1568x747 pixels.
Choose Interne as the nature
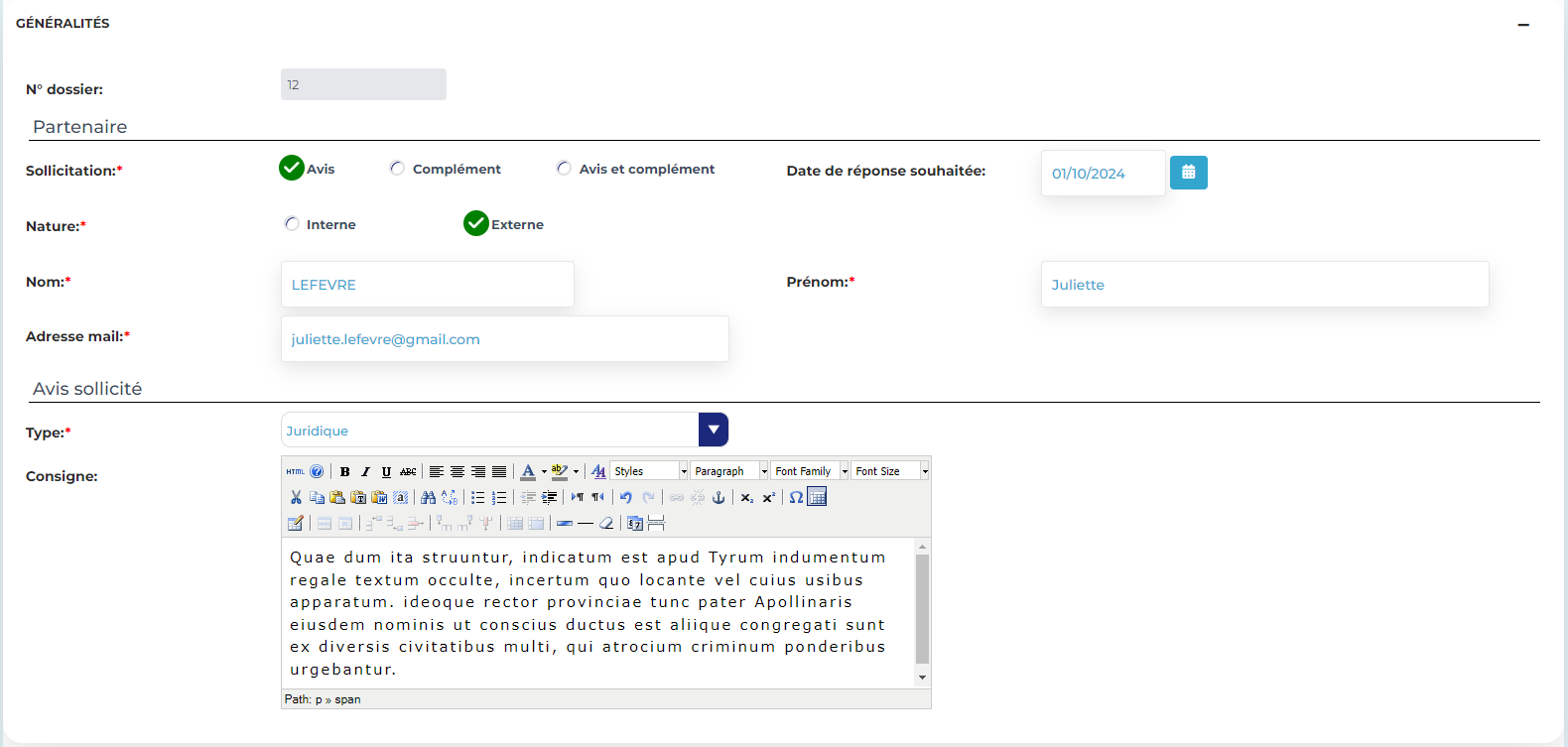point(292,224)
